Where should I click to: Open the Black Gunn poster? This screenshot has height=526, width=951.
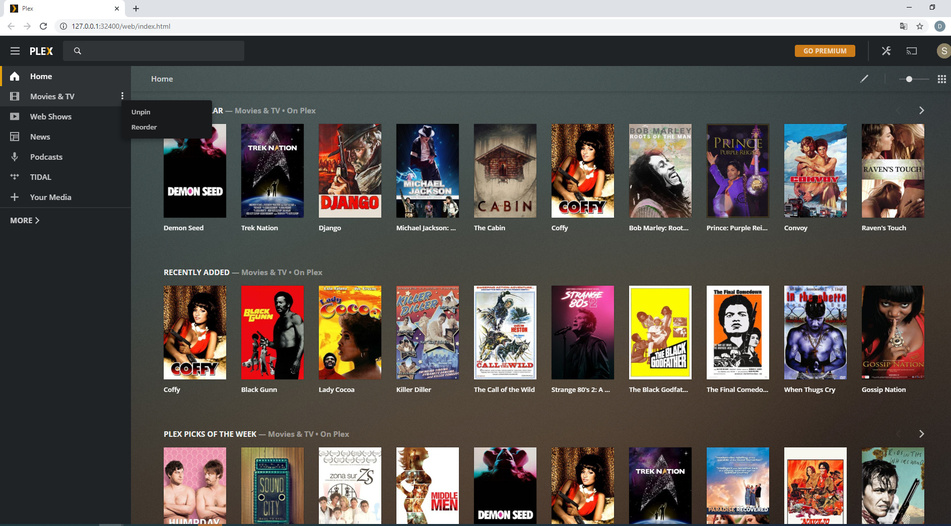[x=272, y=332]
